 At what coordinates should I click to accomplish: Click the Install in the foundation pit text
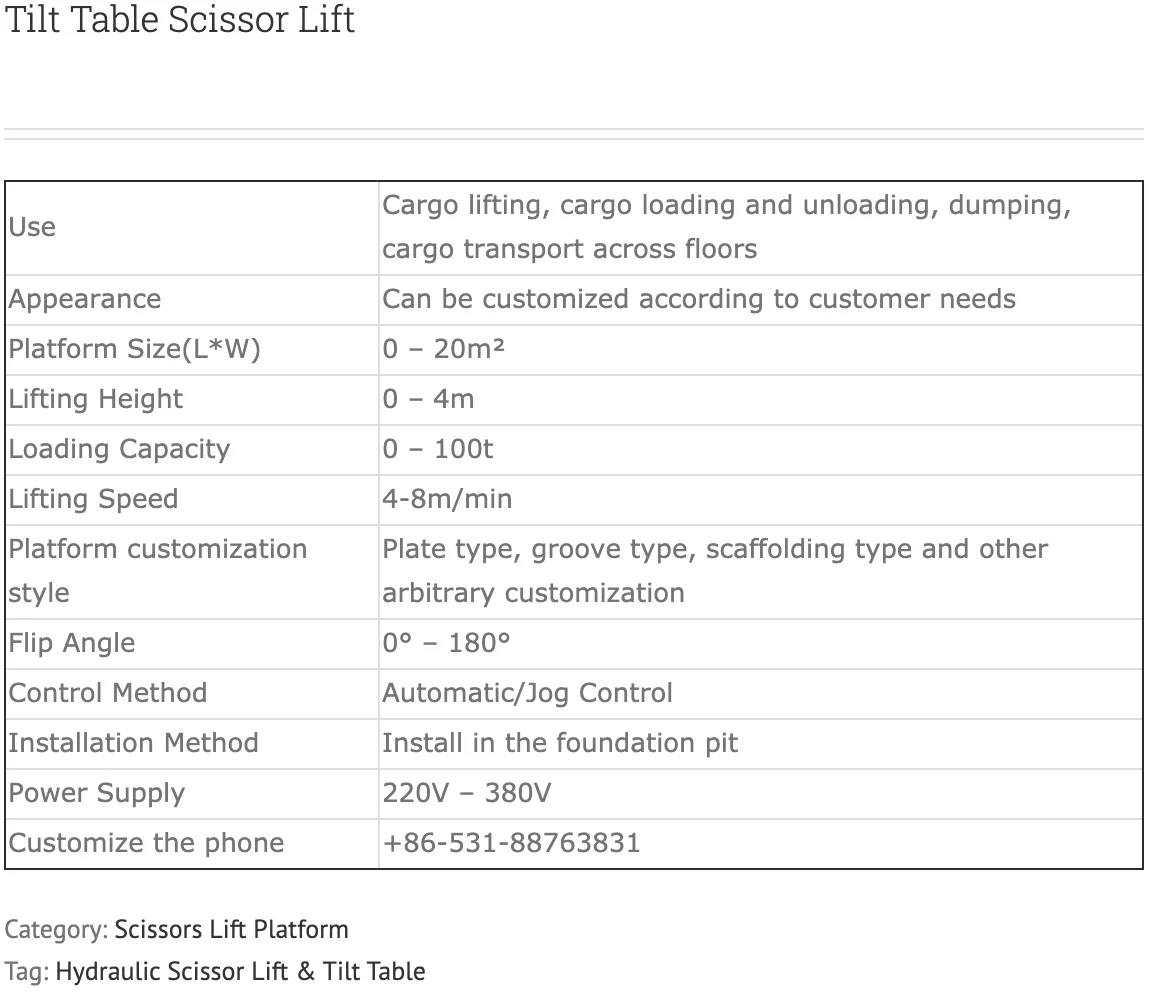coord(560,744)
